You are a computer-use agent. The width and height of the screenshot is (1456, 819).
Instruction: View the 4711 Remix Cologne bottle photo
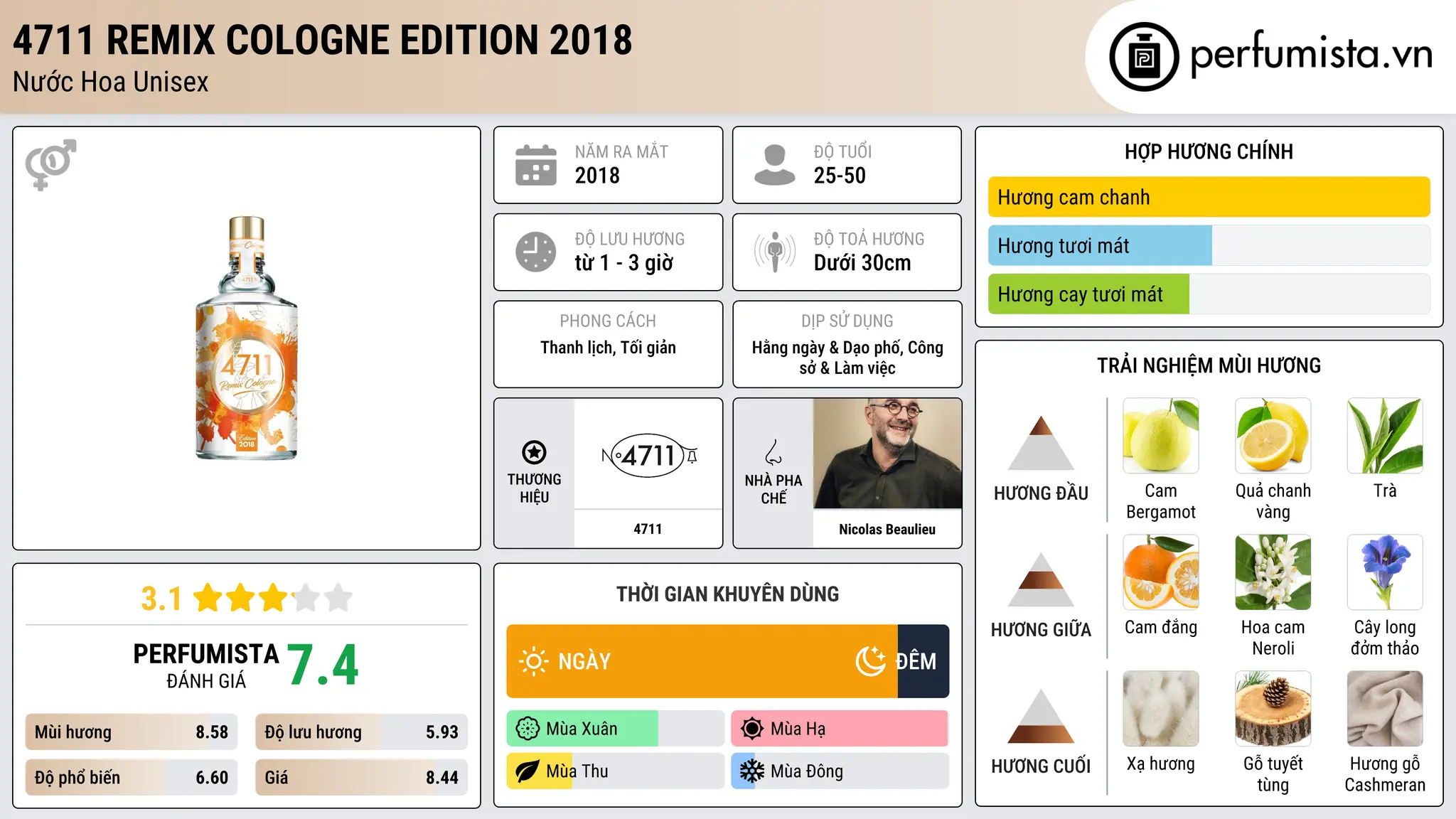(247, 338)
